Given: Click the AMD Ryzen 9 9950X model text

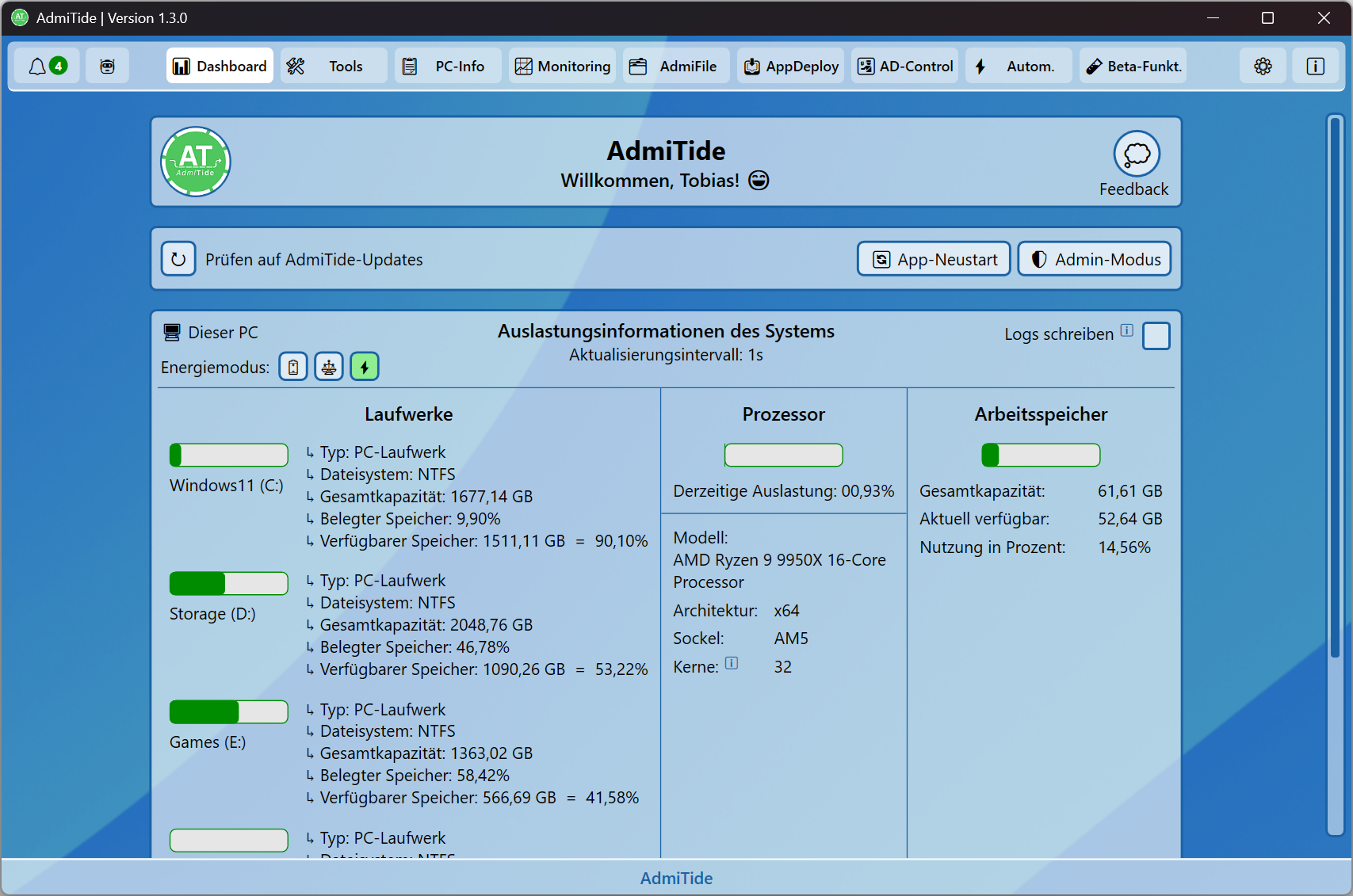Looking at the screenshot, I should 779,570.
